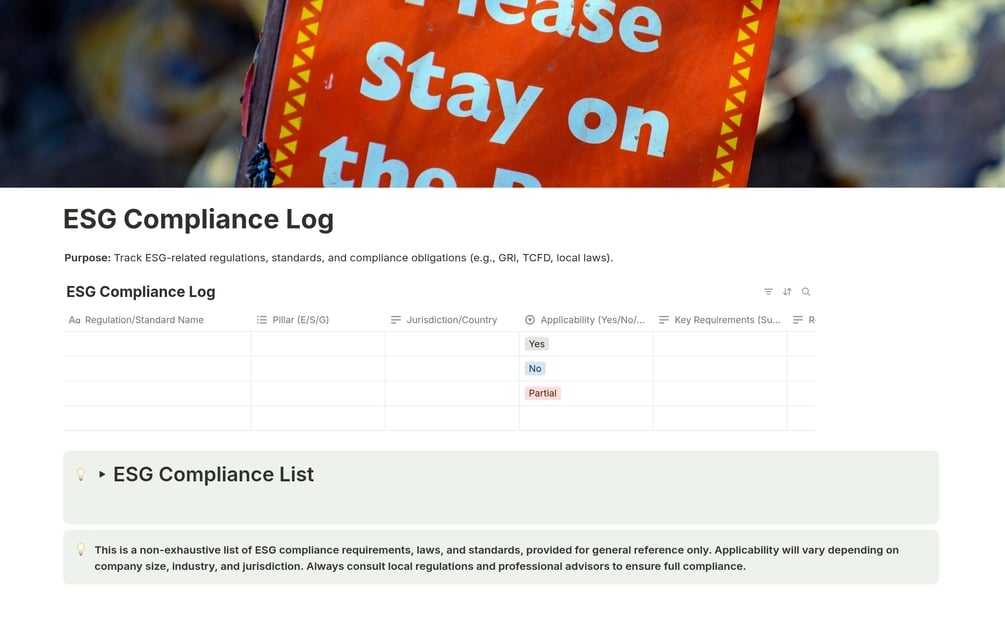Click the lines icon on Jurisdiction/Country header
Viewport: 1005px width, 628px height.
click(x=396, y=320)
